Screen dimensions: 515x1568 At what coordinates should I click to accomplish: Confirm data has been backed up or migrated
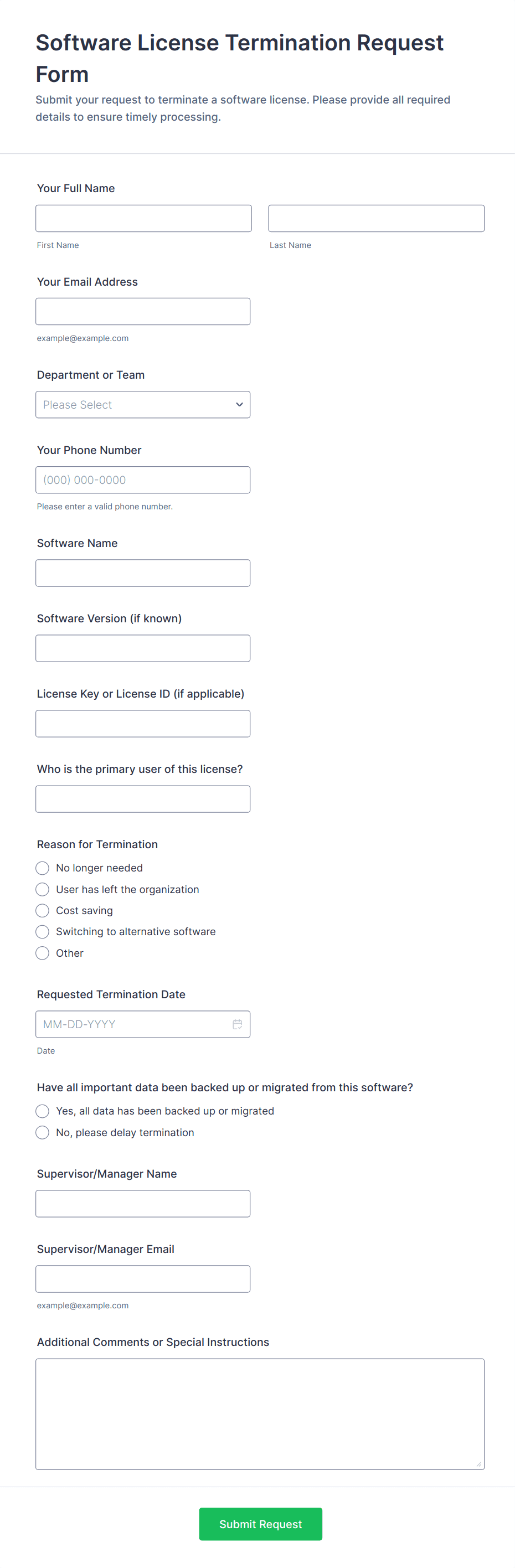click(x=43, y=1111)
